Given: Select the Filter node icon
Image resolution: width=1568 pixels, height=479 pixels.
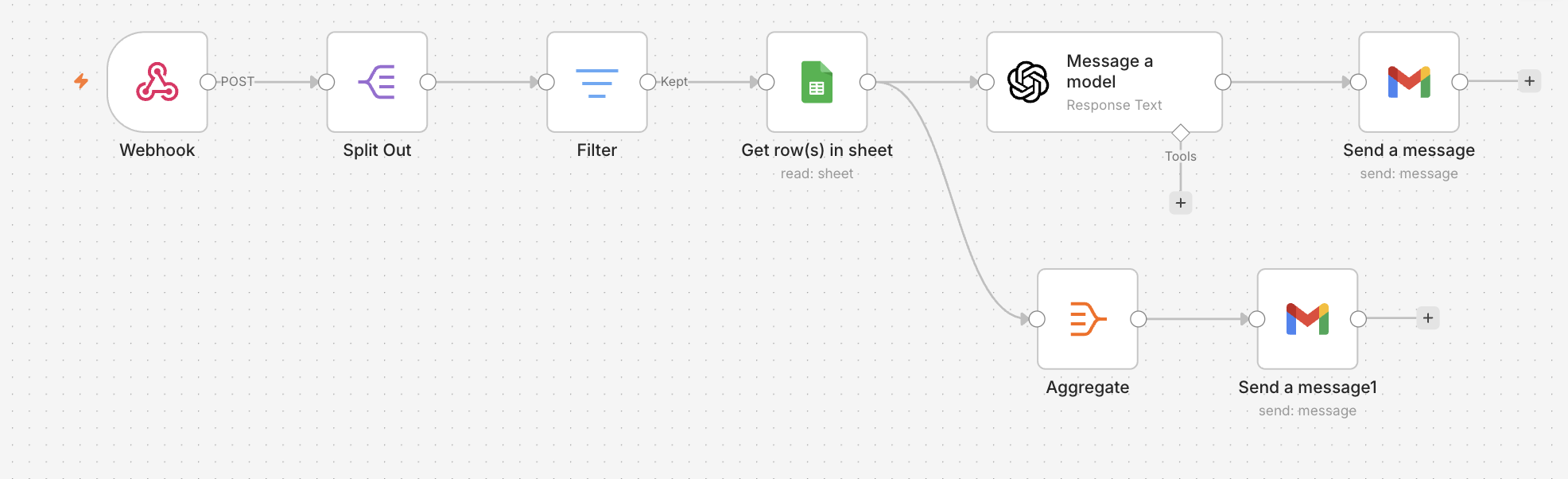Looking at the screenshot, I should coord(597,83).
